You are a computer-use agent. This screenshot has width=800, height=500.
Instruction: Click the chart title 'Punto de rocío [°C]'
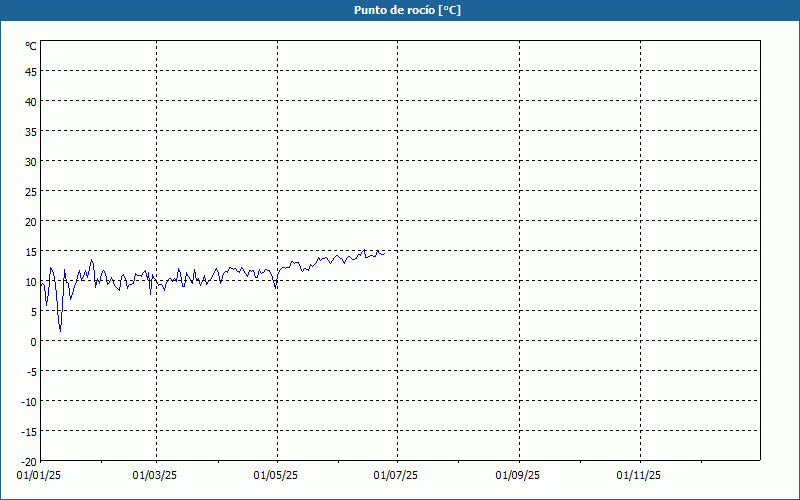407,10
